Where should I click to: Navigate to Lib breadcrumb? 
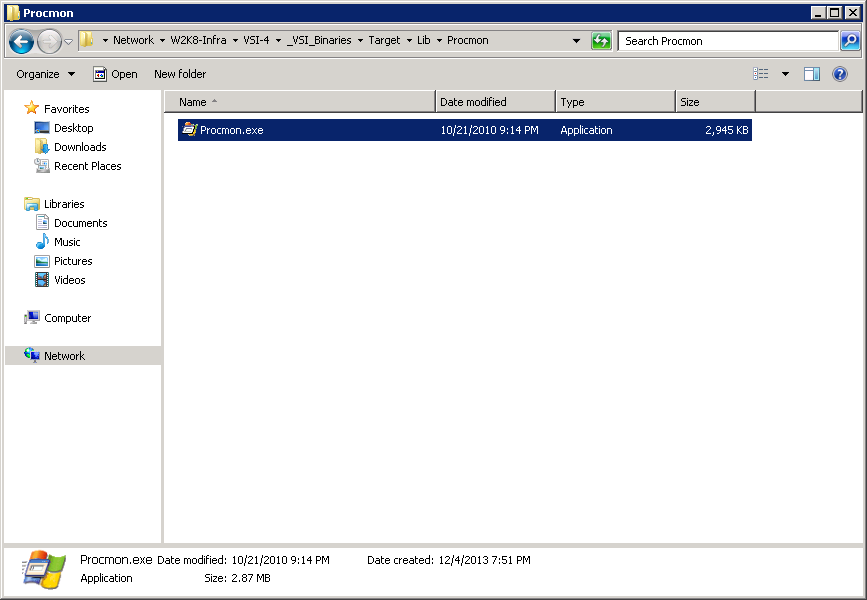(424, 40)
